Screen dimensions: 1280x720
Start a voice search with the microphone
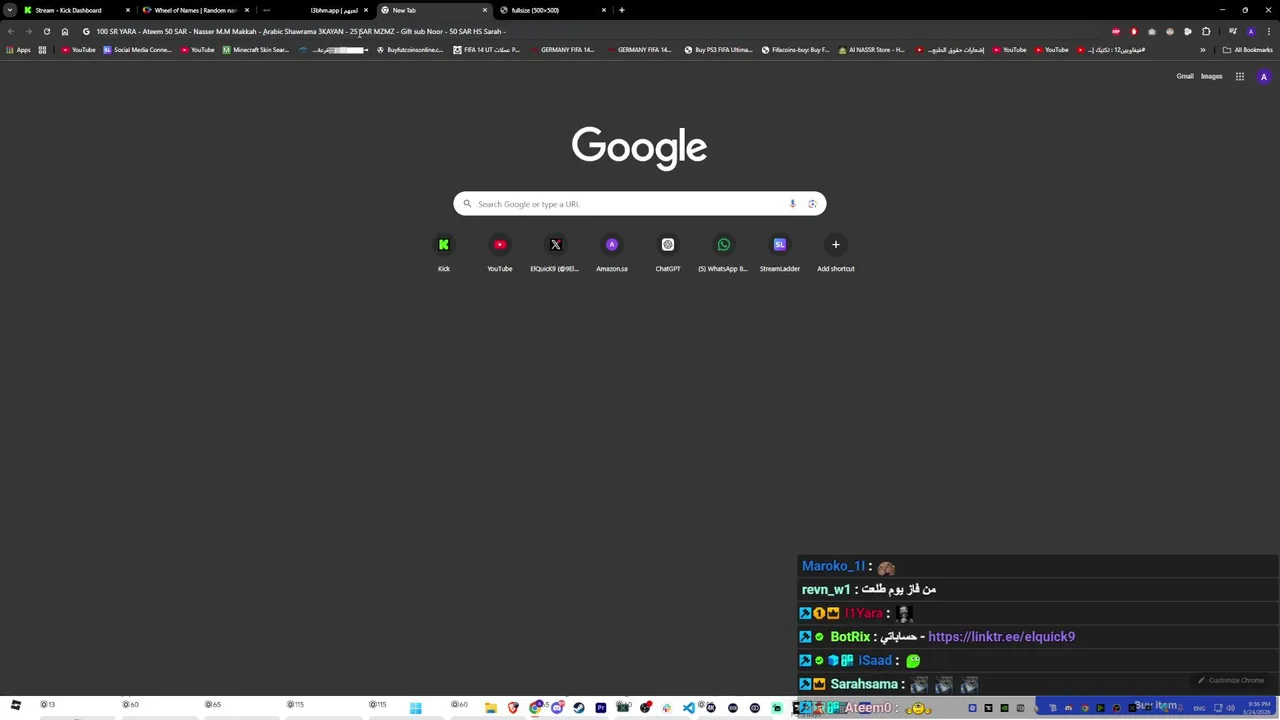pos(792,204)
